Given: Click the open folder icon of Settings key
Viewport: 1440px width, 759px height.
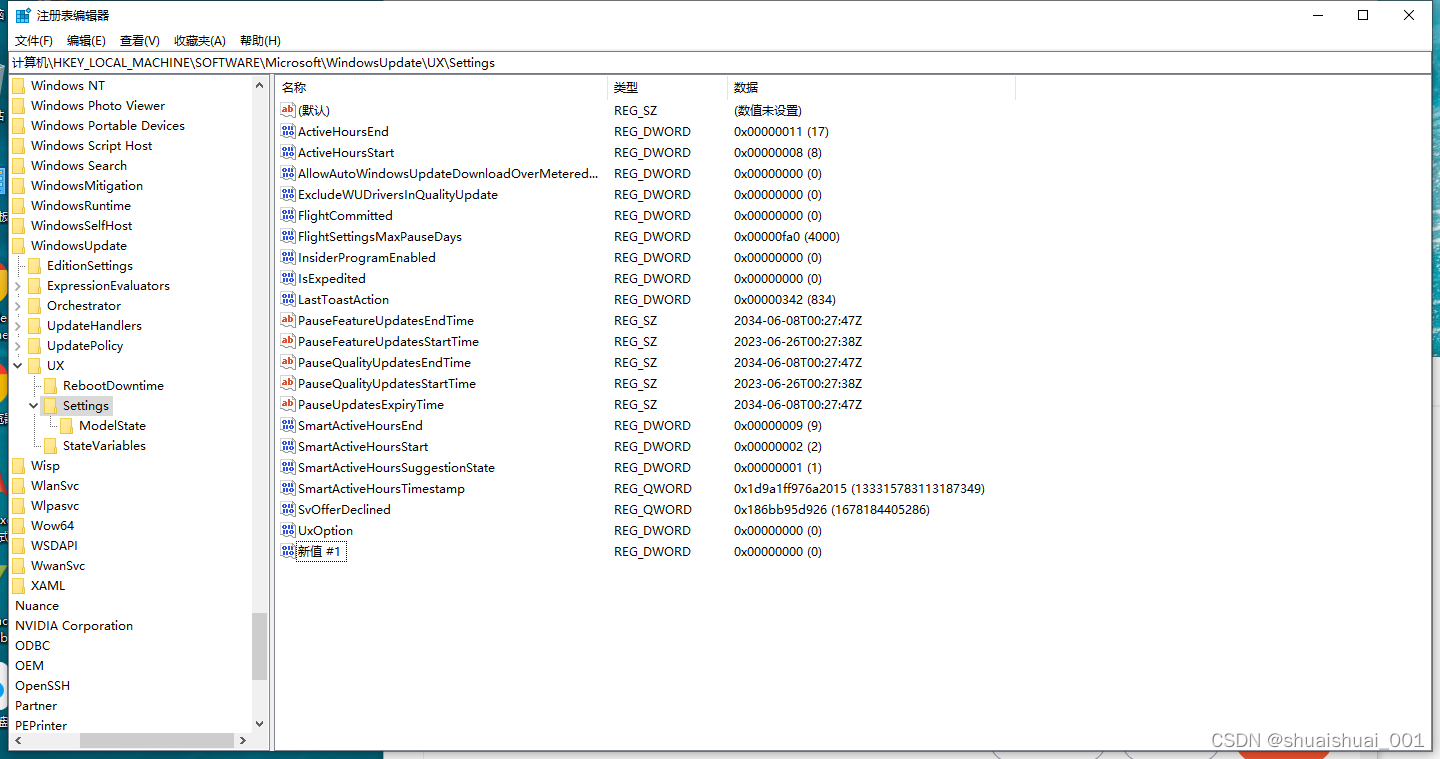Looking at the screenshot, I should pos(51,405).
